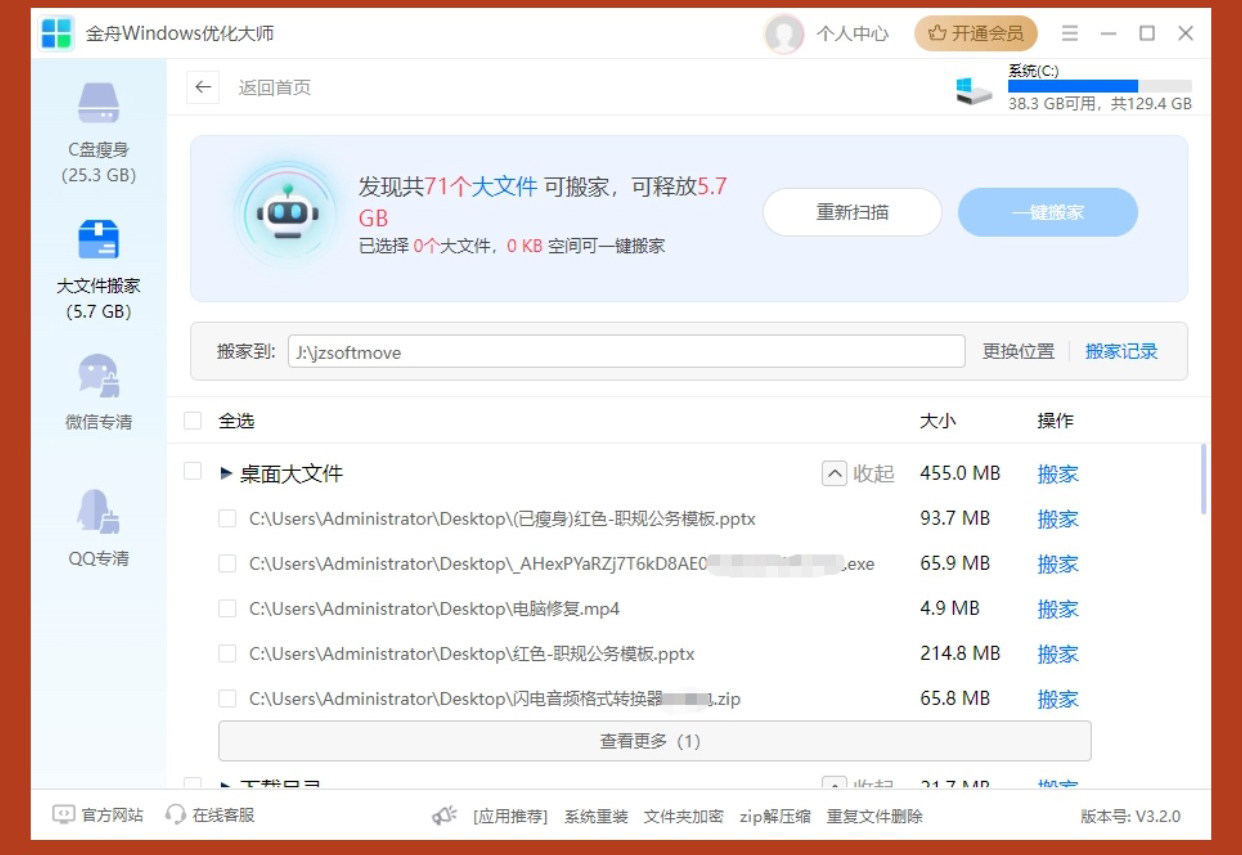Click the 操作 column header
The width and height of the screenshot is (1242, 855).
point(1055,421)
